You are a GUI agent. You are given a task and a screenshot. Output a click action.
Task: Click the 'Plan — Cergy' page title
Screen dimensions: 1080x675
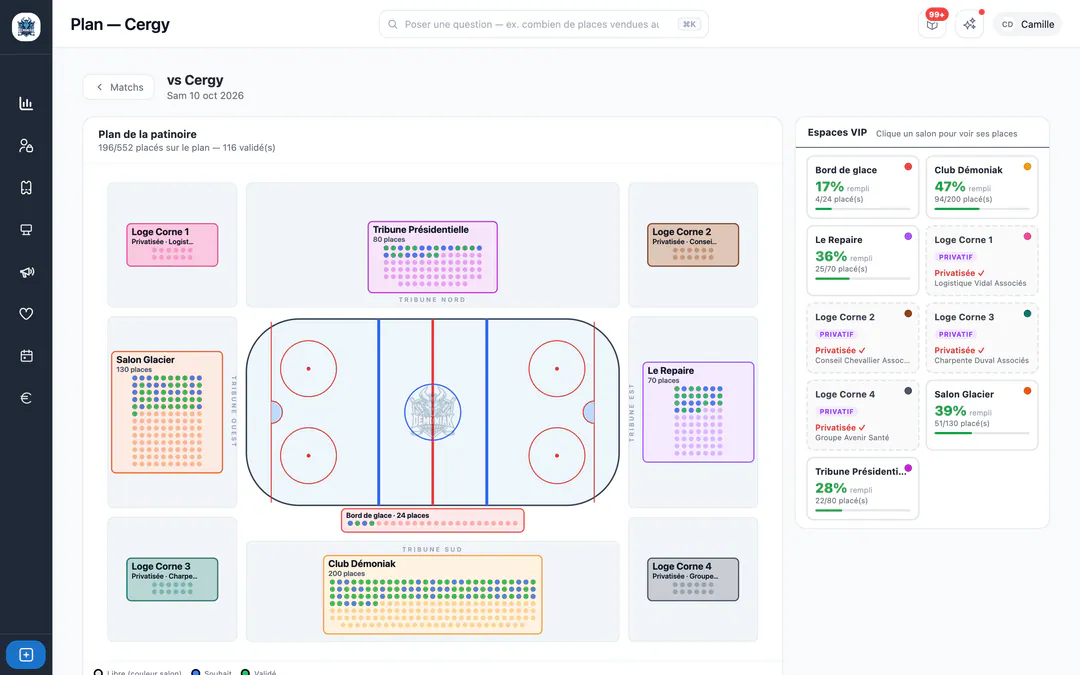(120, 24)
